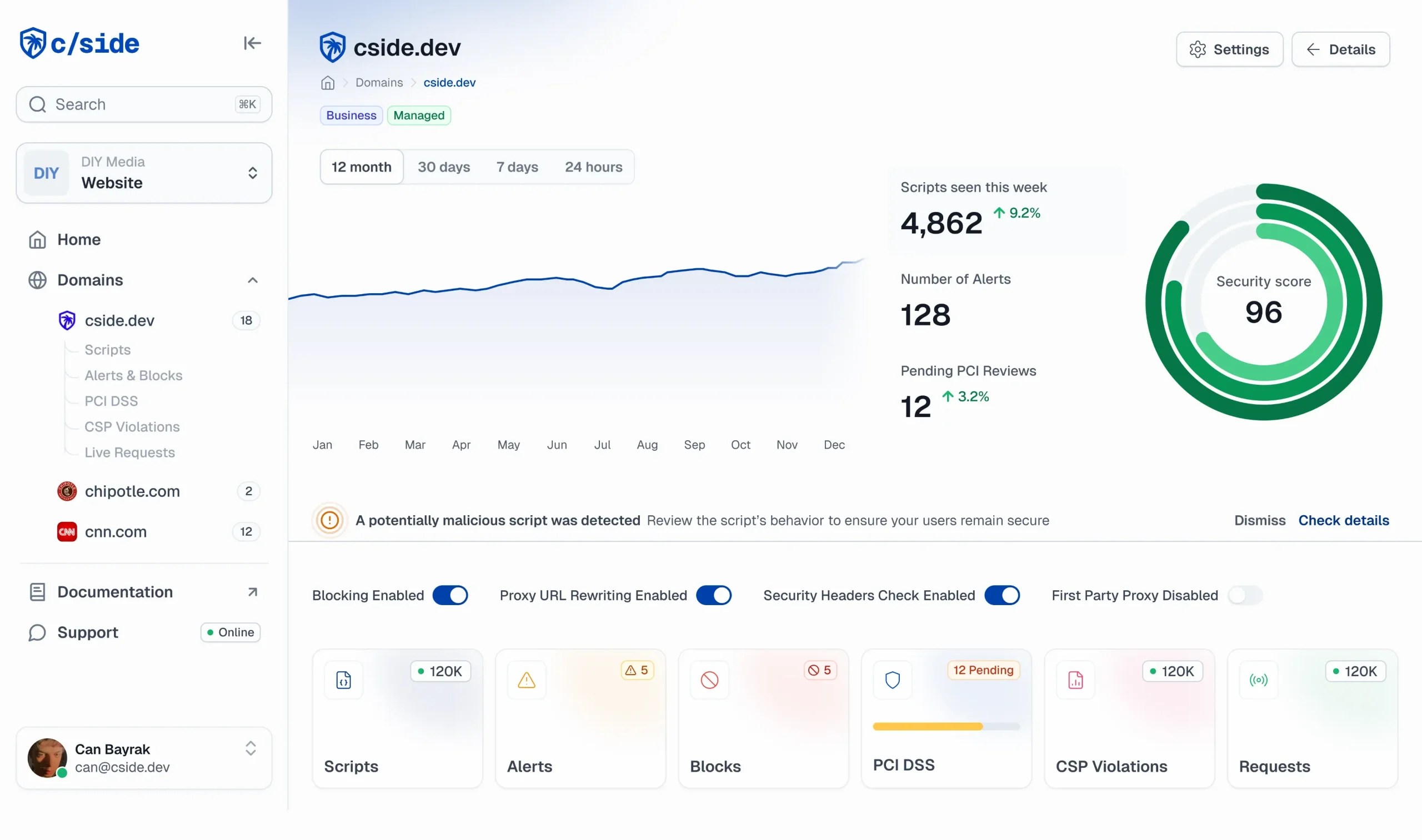Click the home icon in breadcrumb
This screenshot has height=840, width=1422.
[327, 83]
